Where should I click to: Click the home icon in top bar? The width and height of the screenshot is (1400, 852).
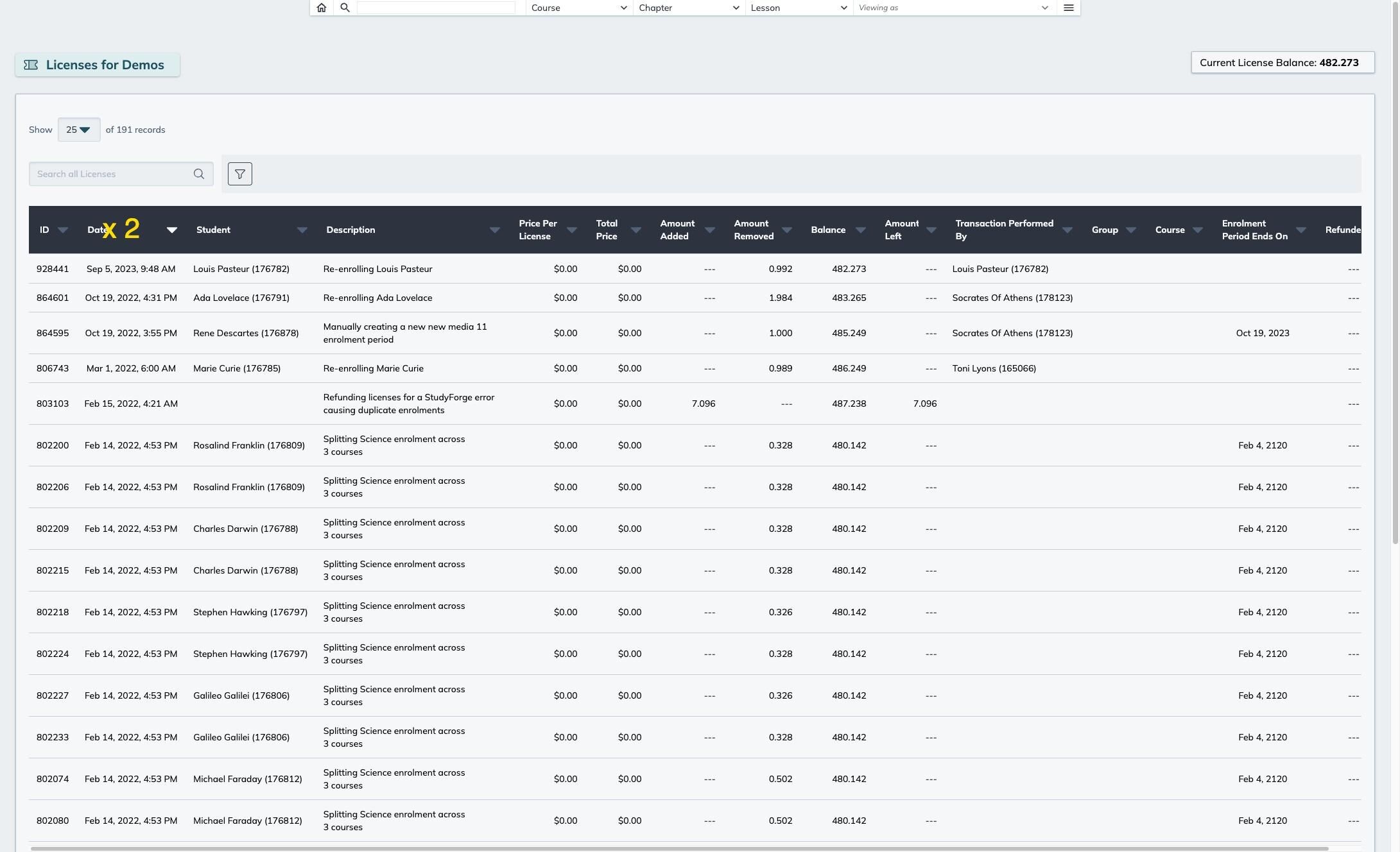[322, 8]
